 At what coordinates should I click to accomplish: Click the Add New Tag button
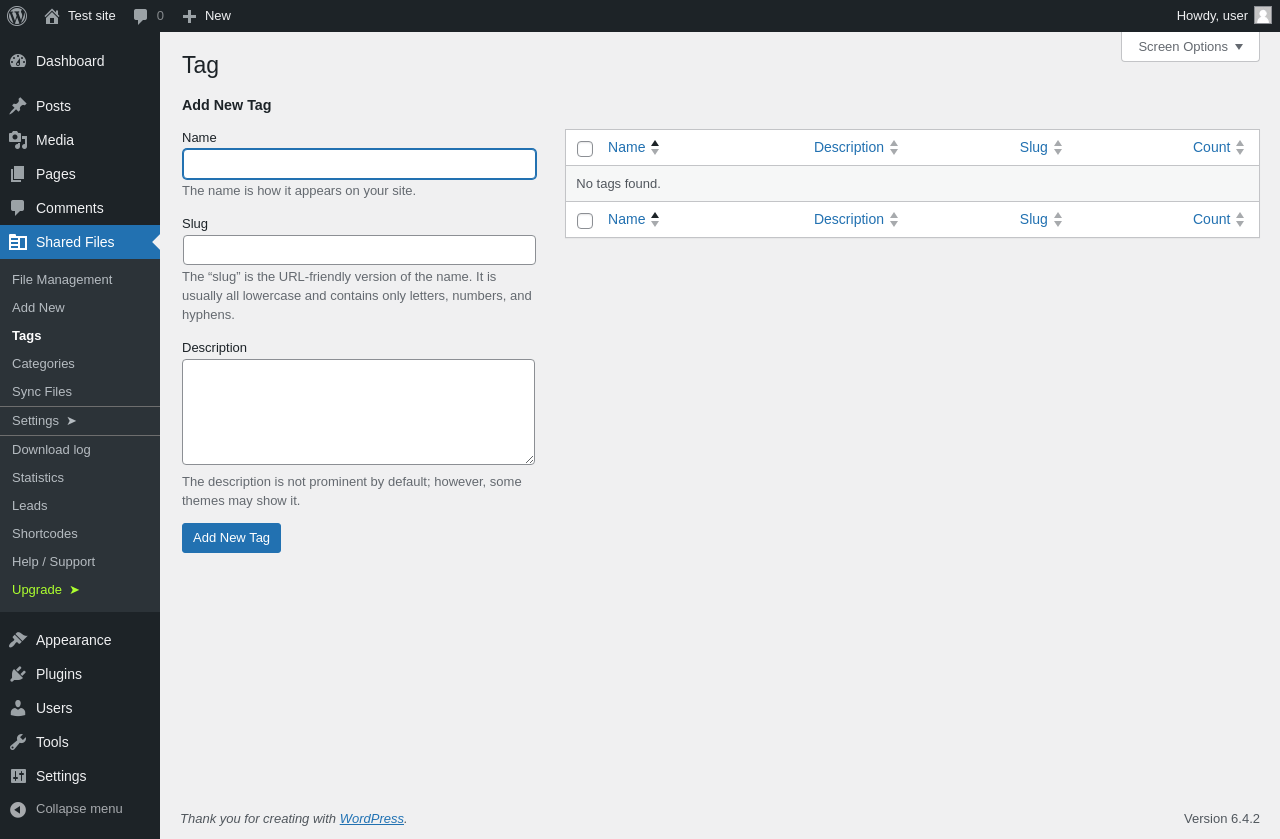pyautogui.click(x=231, y=538)
